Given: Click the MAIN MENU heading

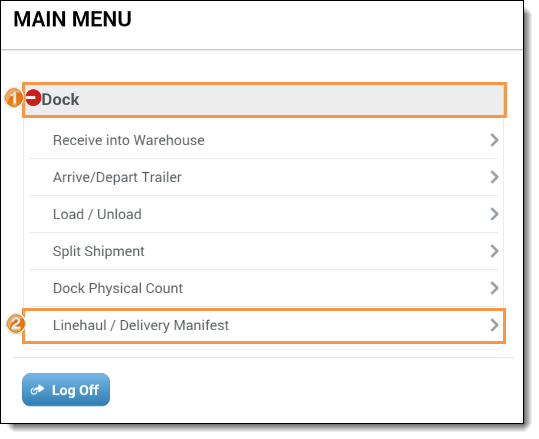Looking at the screenshot, I should point(73,19).
